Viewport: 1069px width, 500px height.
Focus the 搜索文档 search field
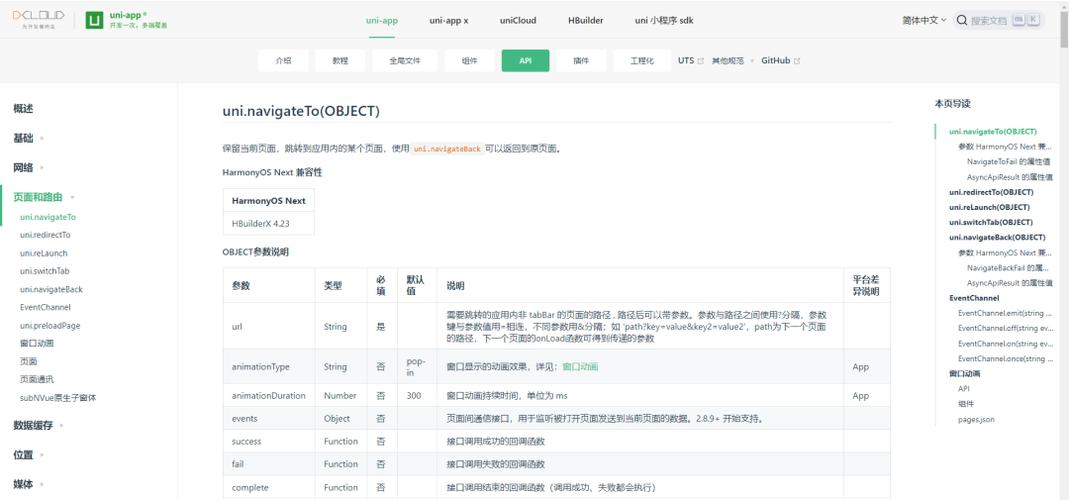coord(998,20)
